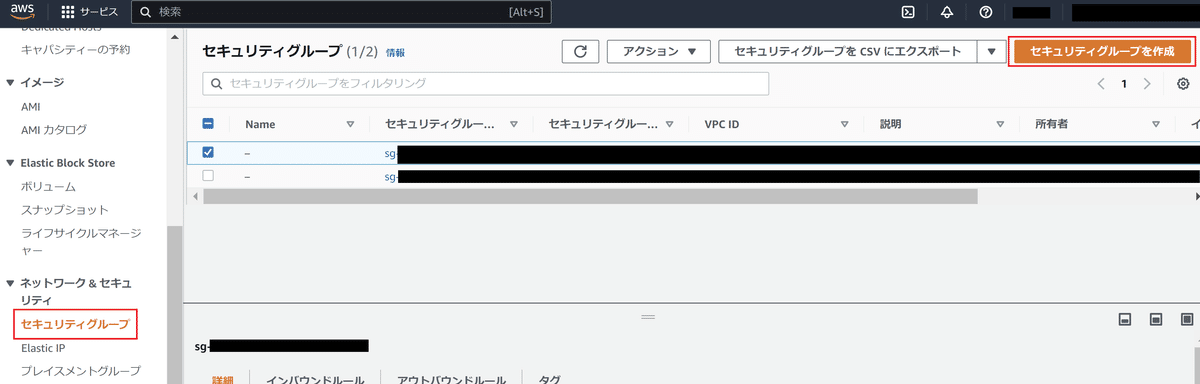Switch to the インバウンドルール tab

click(314, 380)
